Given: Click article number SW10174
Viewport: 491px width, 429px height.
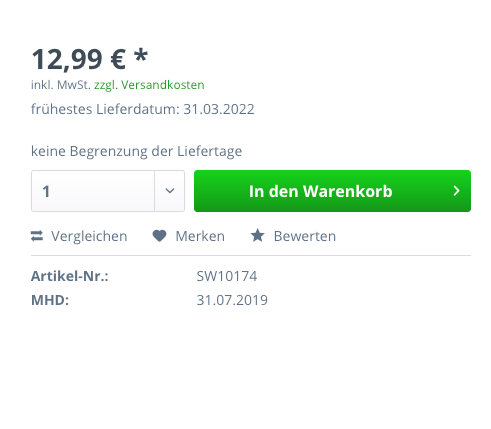Looking at the screenshot, I should coord(227,276).
